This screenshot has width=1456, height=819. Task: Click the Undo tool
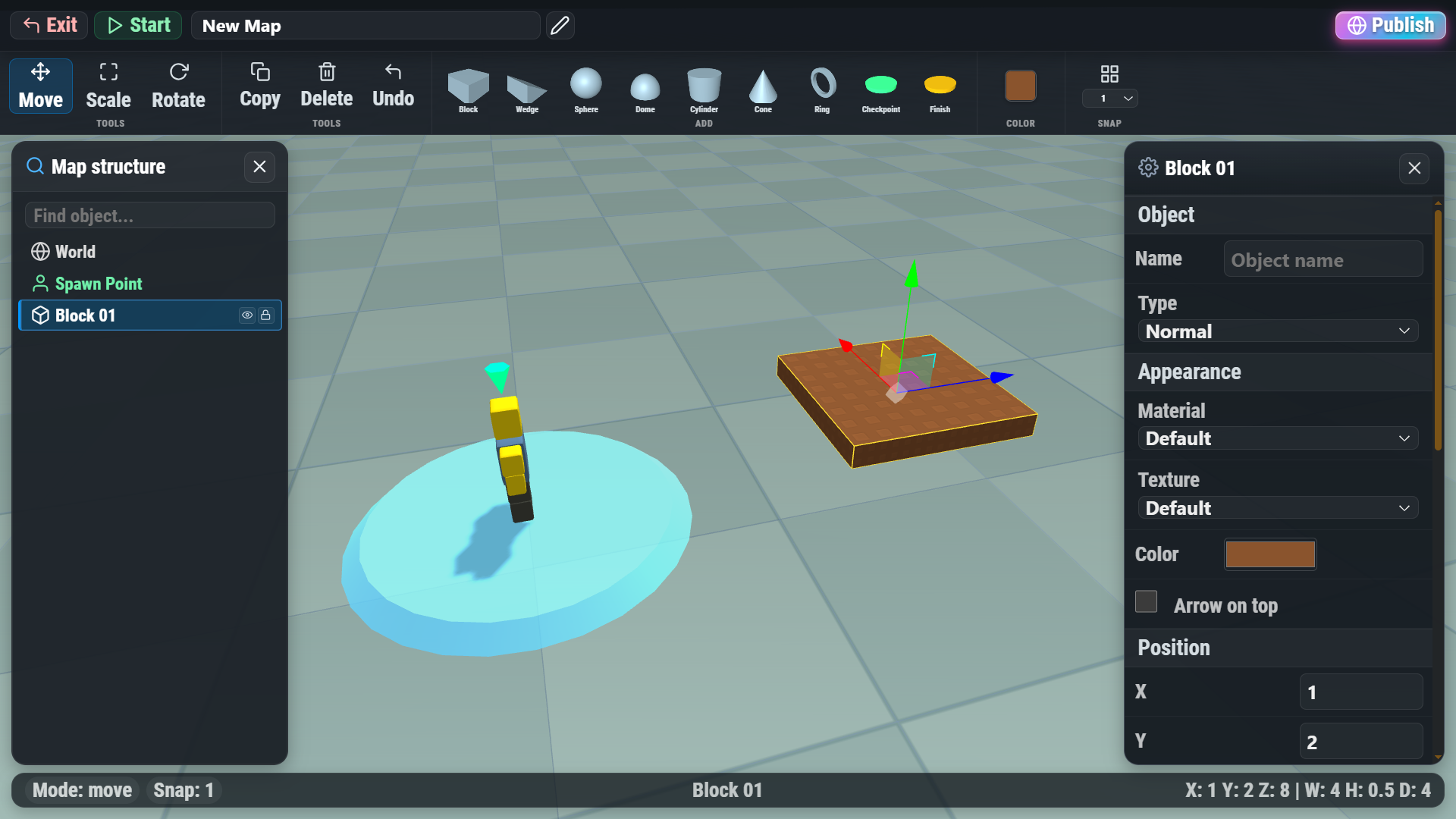click(x=393, y=83)
